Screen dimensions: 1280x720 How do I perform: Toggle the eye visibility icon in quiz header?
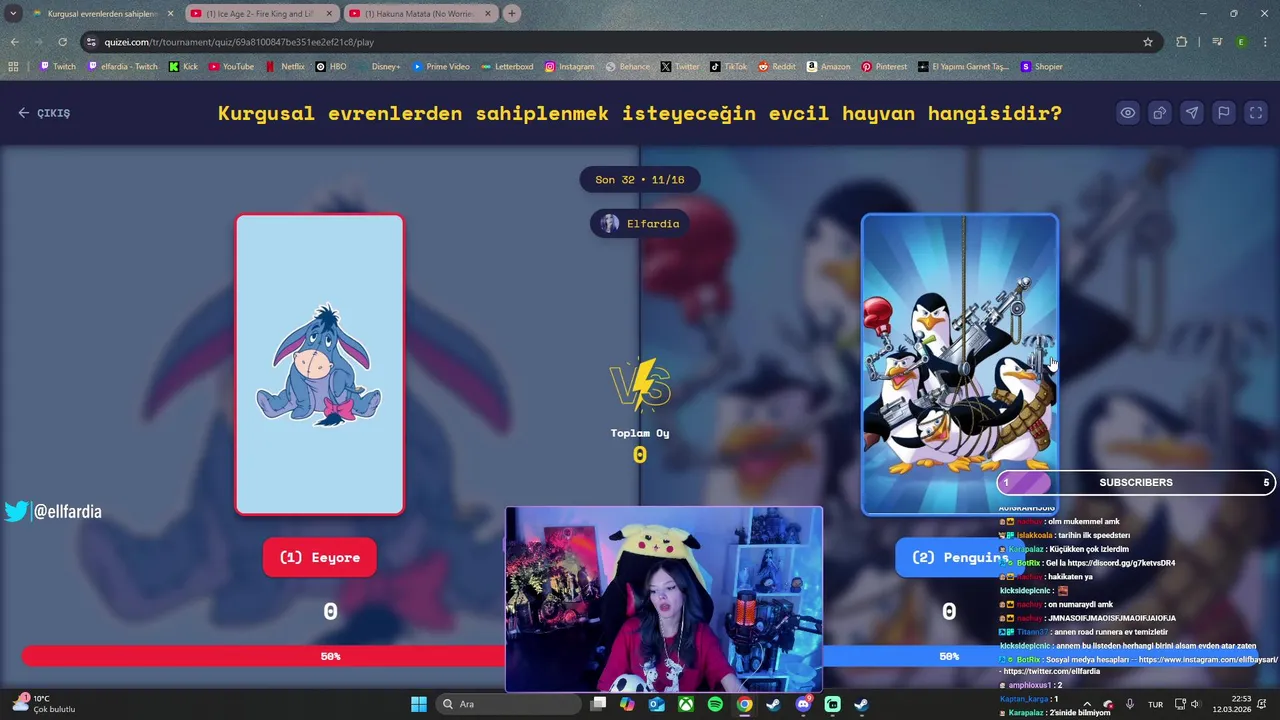point(1128,113)
